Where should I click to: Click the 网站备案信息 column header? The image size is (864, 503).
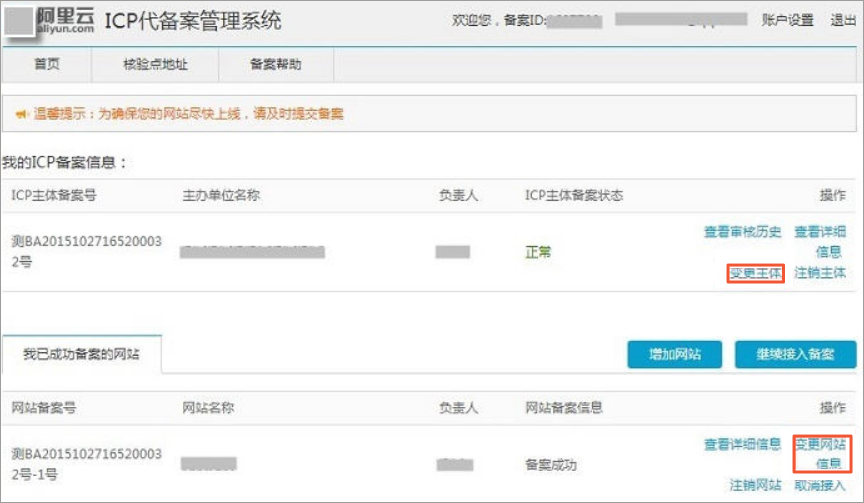point(564,408)
